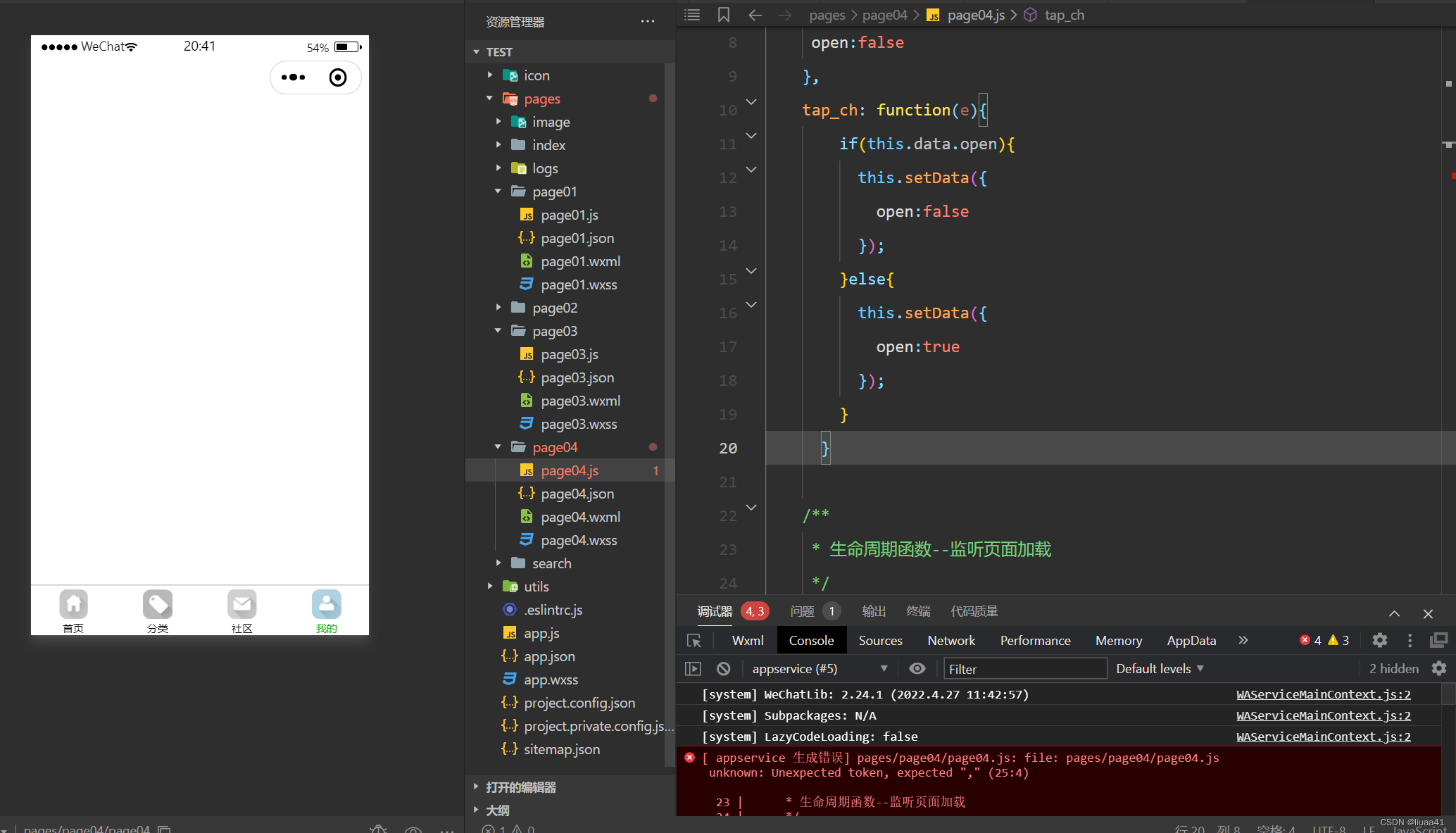Close the debugger panel

1428,613
